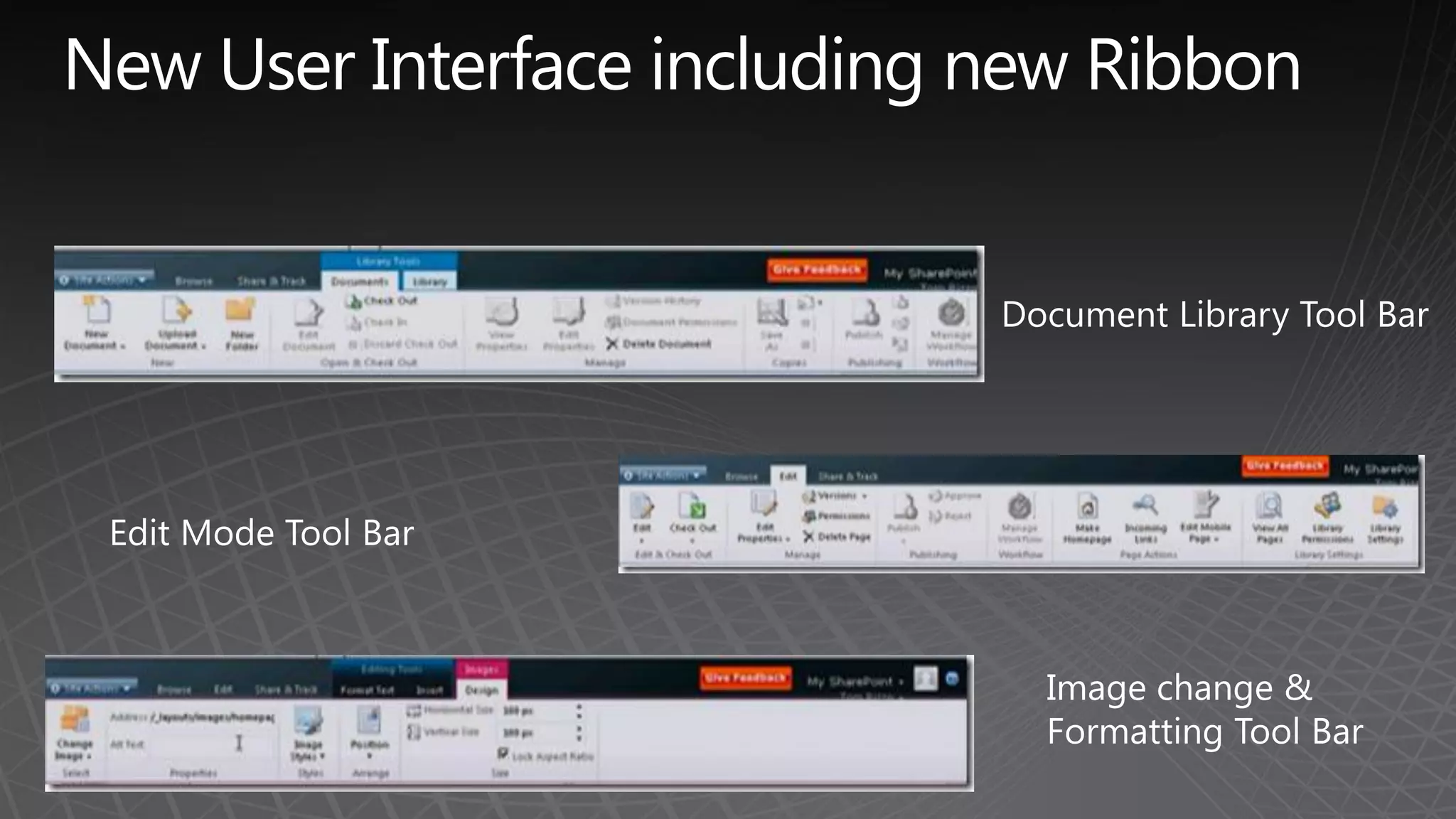Click the Horizontal Size spinner arrows
Viewport: 1456px width, 819px height.
(579, 710)
